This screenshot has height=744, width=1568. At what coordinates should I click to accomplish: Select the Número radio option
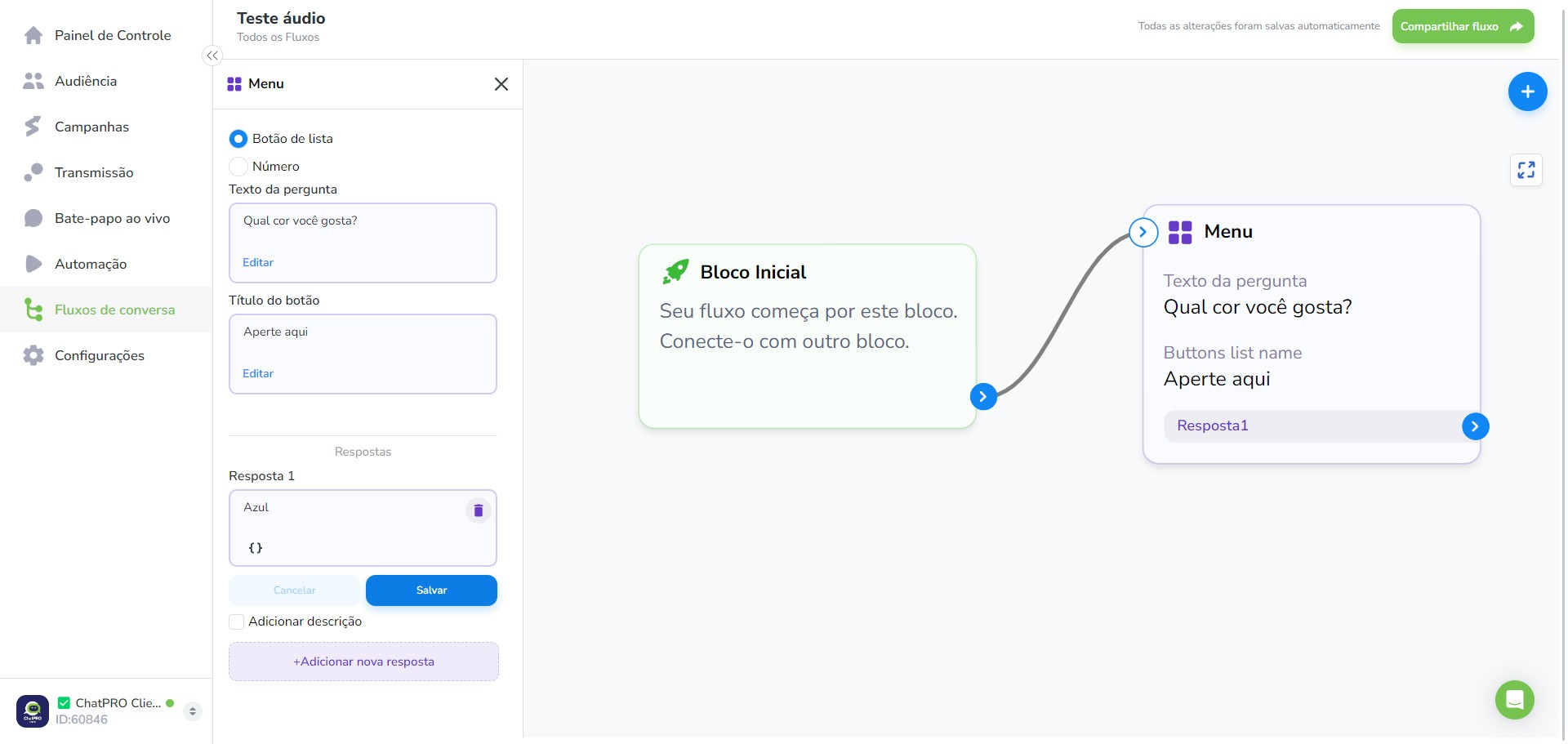[x=238, y=167]
